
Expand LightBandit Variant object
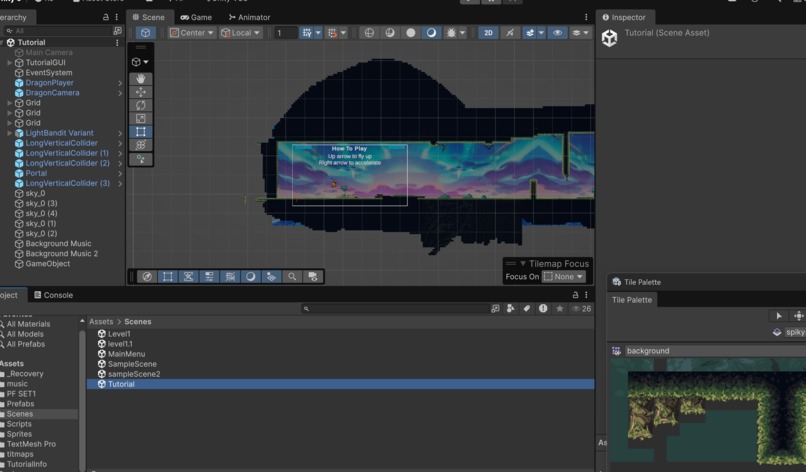9,133
